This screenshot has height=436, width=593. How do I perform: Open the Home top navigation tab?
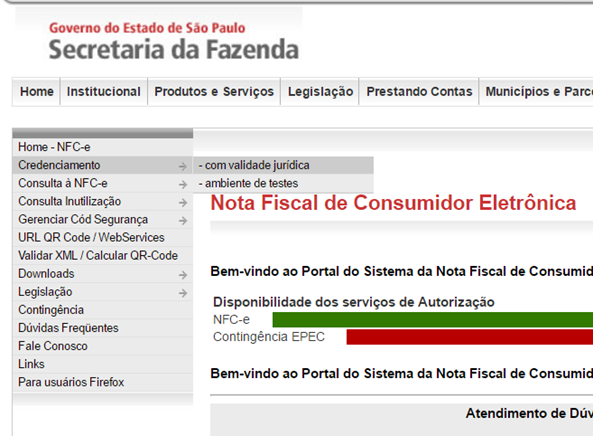tap(37, 92)
